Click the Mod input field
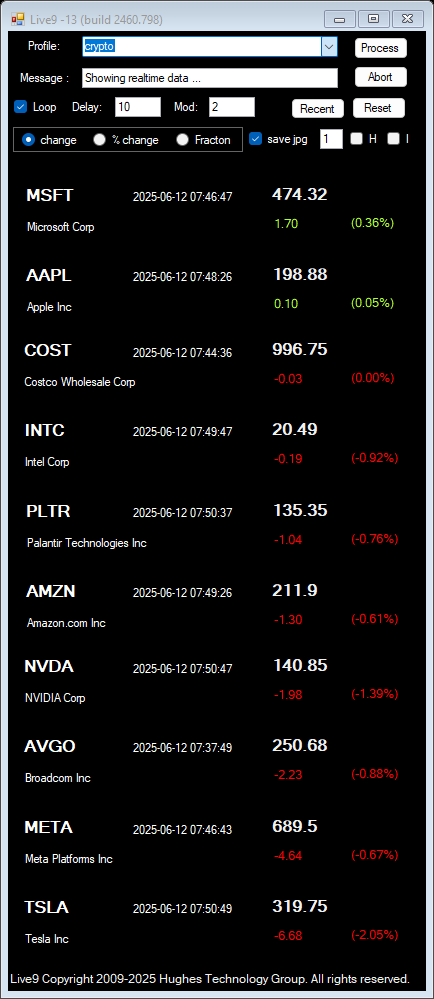This screenshot has height=999, width=434. [232, 107]
